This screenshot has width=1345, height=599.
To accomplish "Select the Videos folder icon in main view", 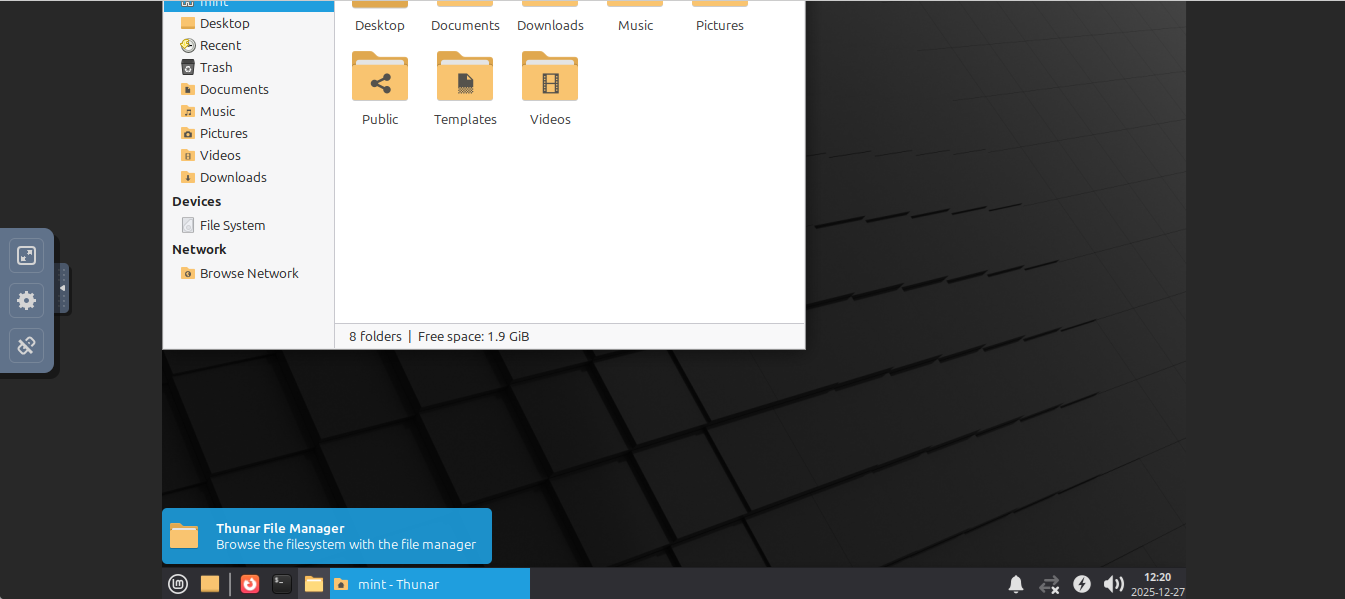I will 550,76.
